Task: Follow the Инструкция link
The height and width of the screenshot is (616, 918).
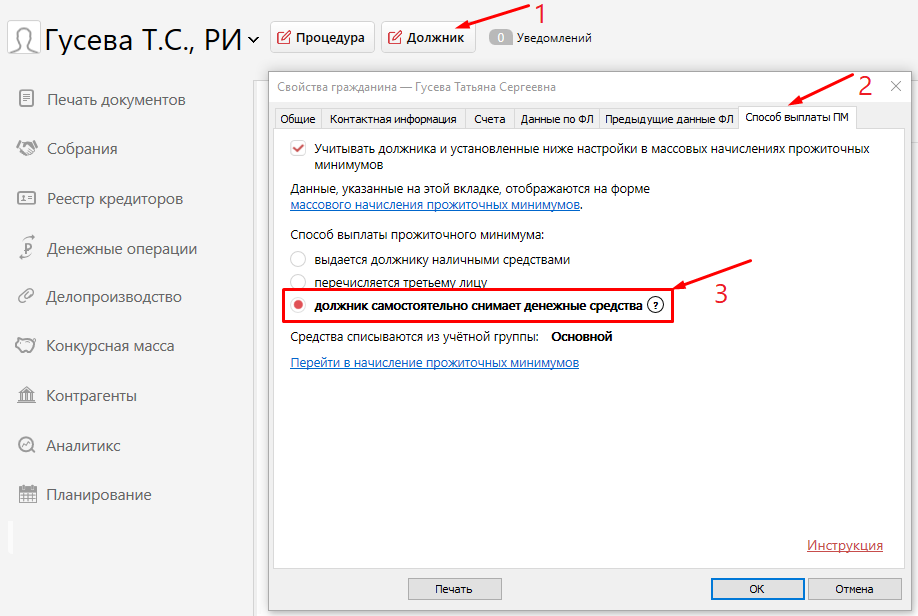Action: point(844,545)
